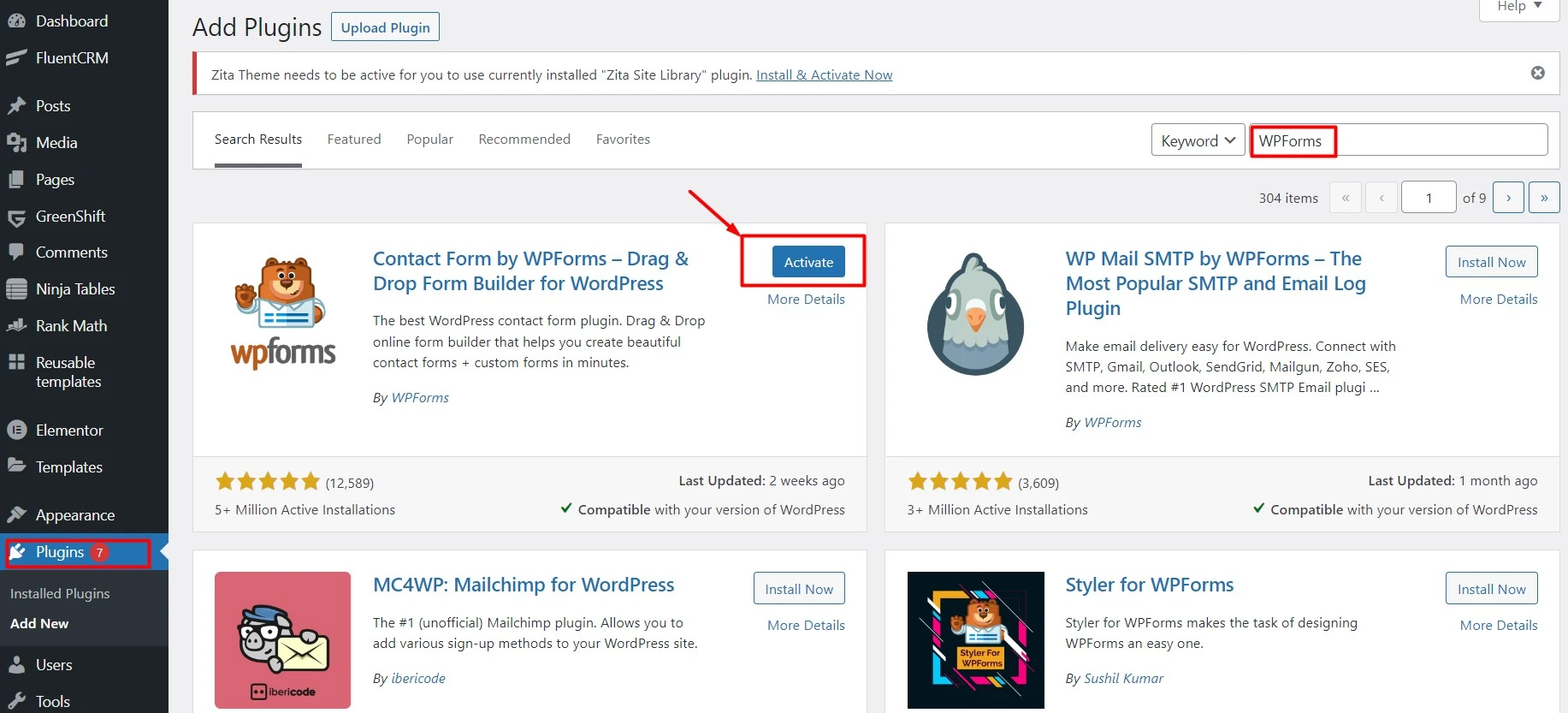Expand the Help dropdown
This screenshot has width=1568, height=713.
pyautogui.click(x=1519, y=7)
